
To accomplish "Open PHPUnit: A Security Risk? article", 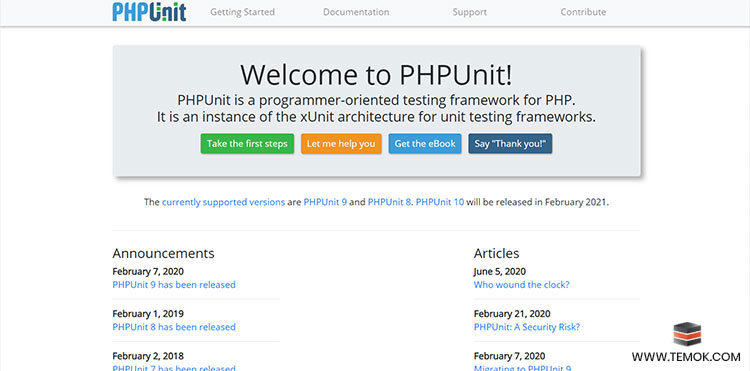I will (527, 327).
